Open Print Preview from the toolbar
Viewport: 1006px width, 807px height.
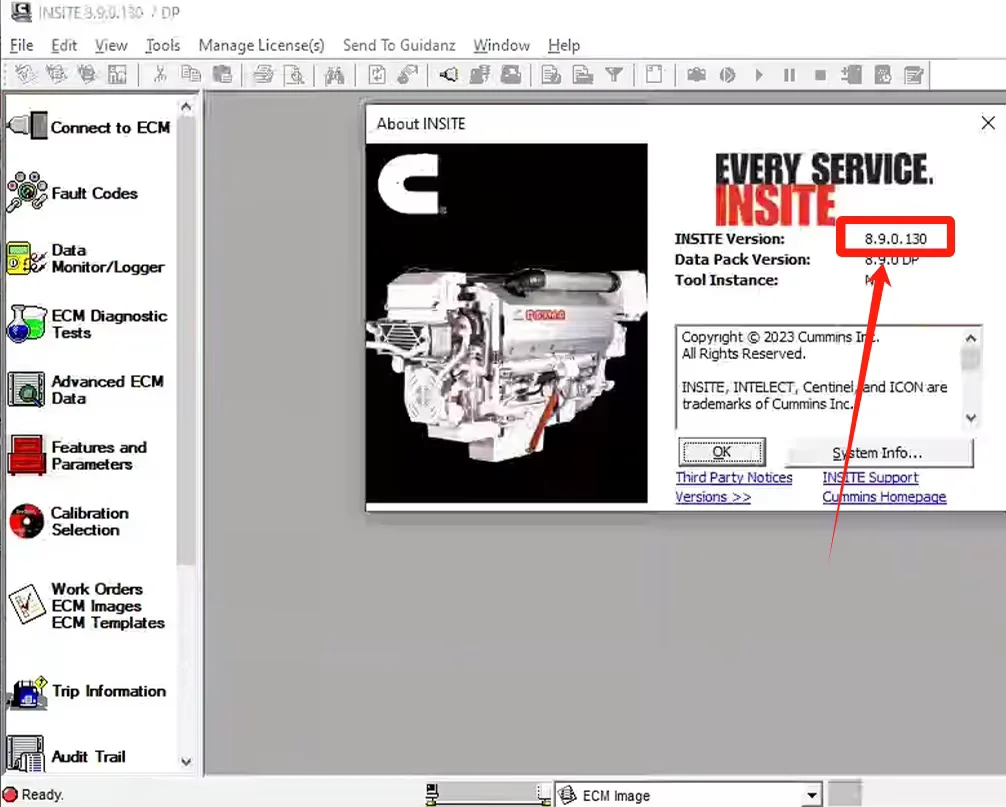[294, 74]
